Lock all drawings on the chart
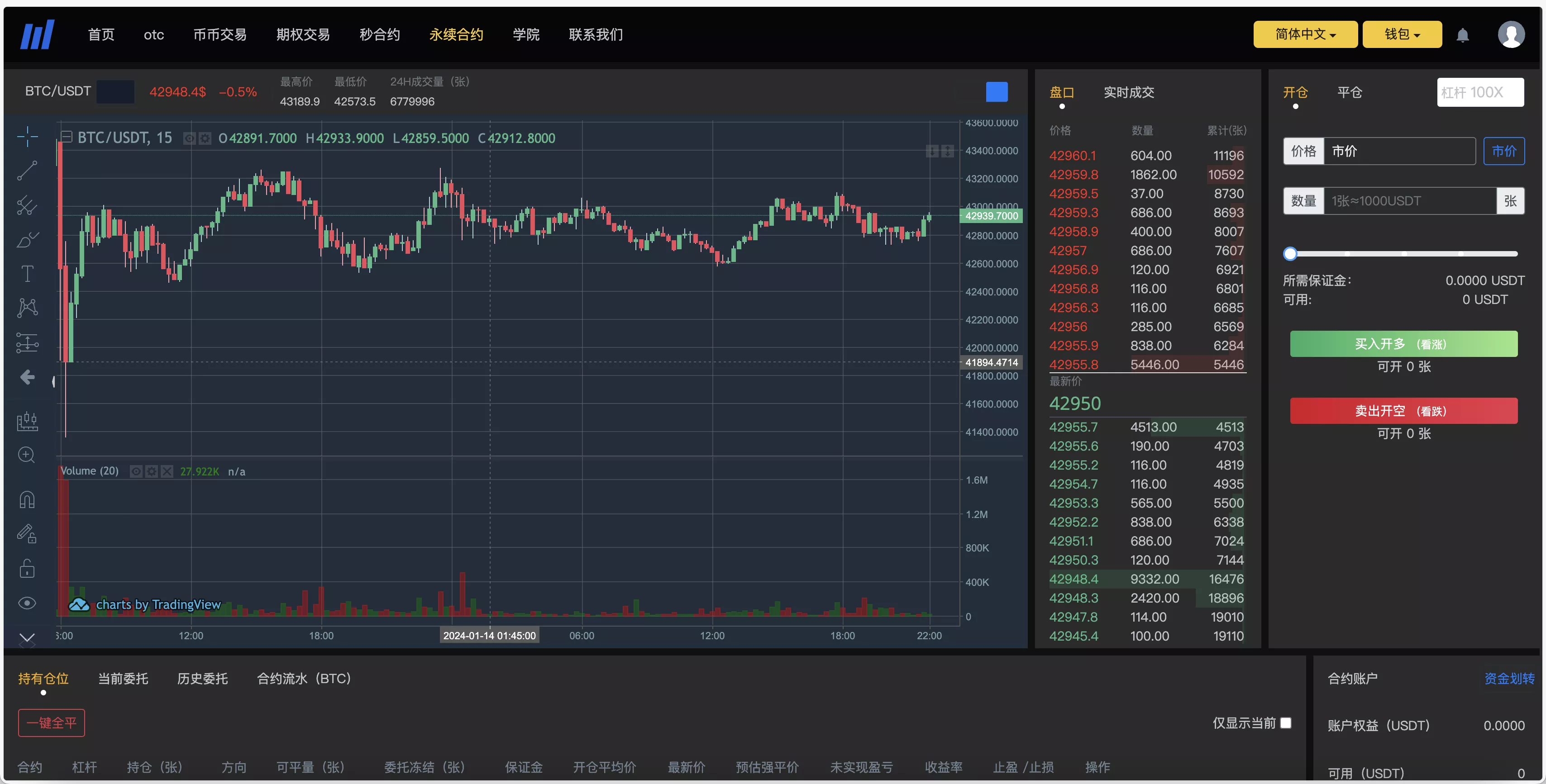This screenshot has width=1546, height=784. (x=27, y=568)
